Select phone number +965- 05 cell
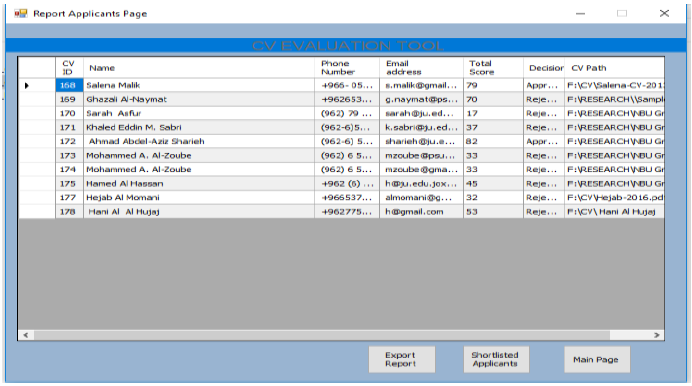Screen dimensions: 692x386 click(x=347, y=85)
